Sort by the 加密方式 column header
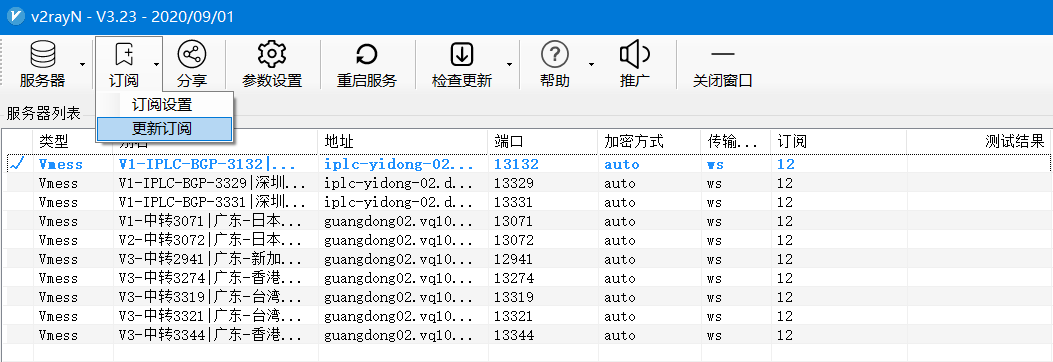Image resolution: width=1053 pixels, height=362 pixels. pos(648,141)
